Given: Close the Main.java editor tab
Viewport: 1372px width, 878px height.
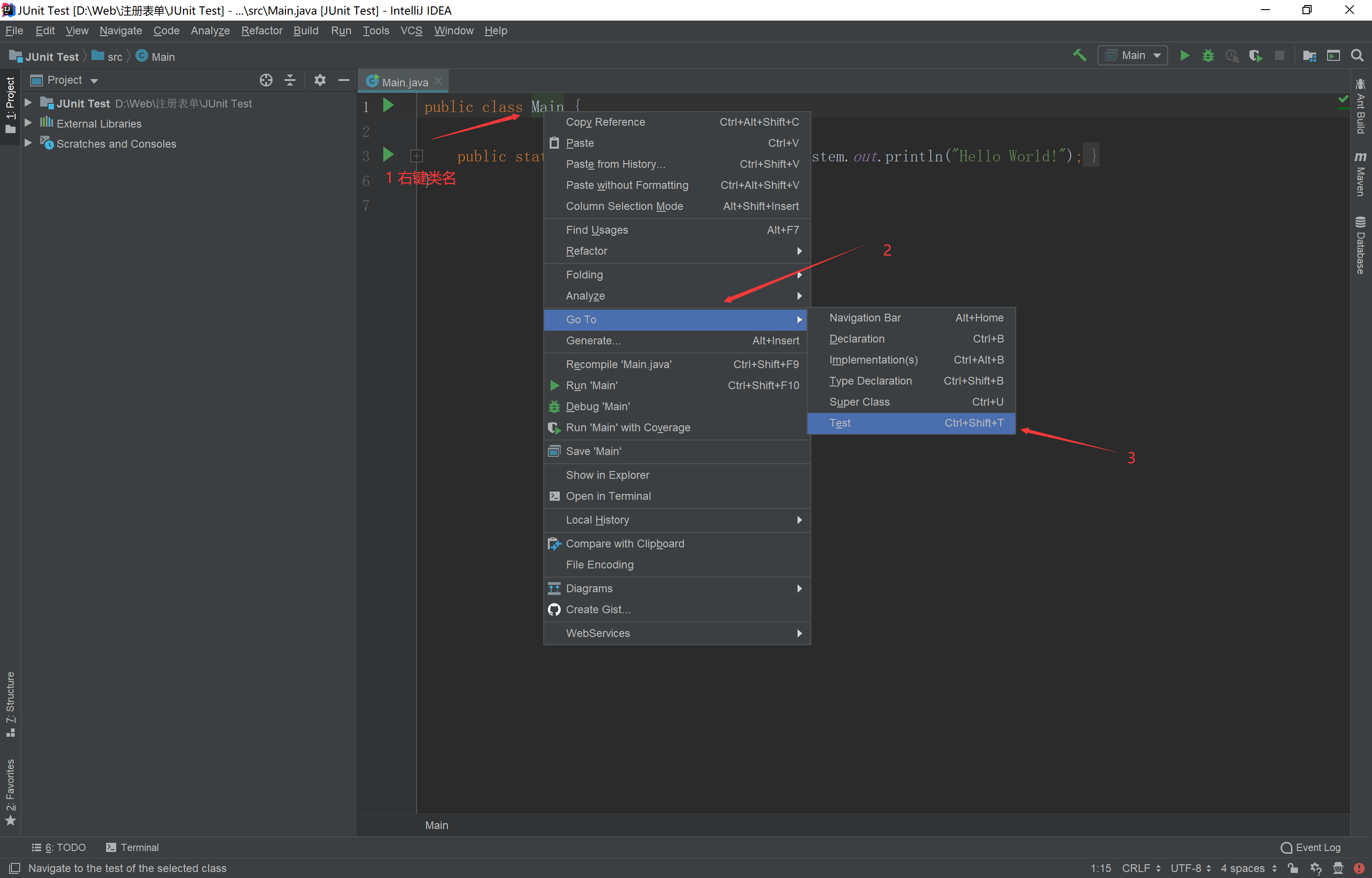Looking at the screenshot, I should 438,81.
